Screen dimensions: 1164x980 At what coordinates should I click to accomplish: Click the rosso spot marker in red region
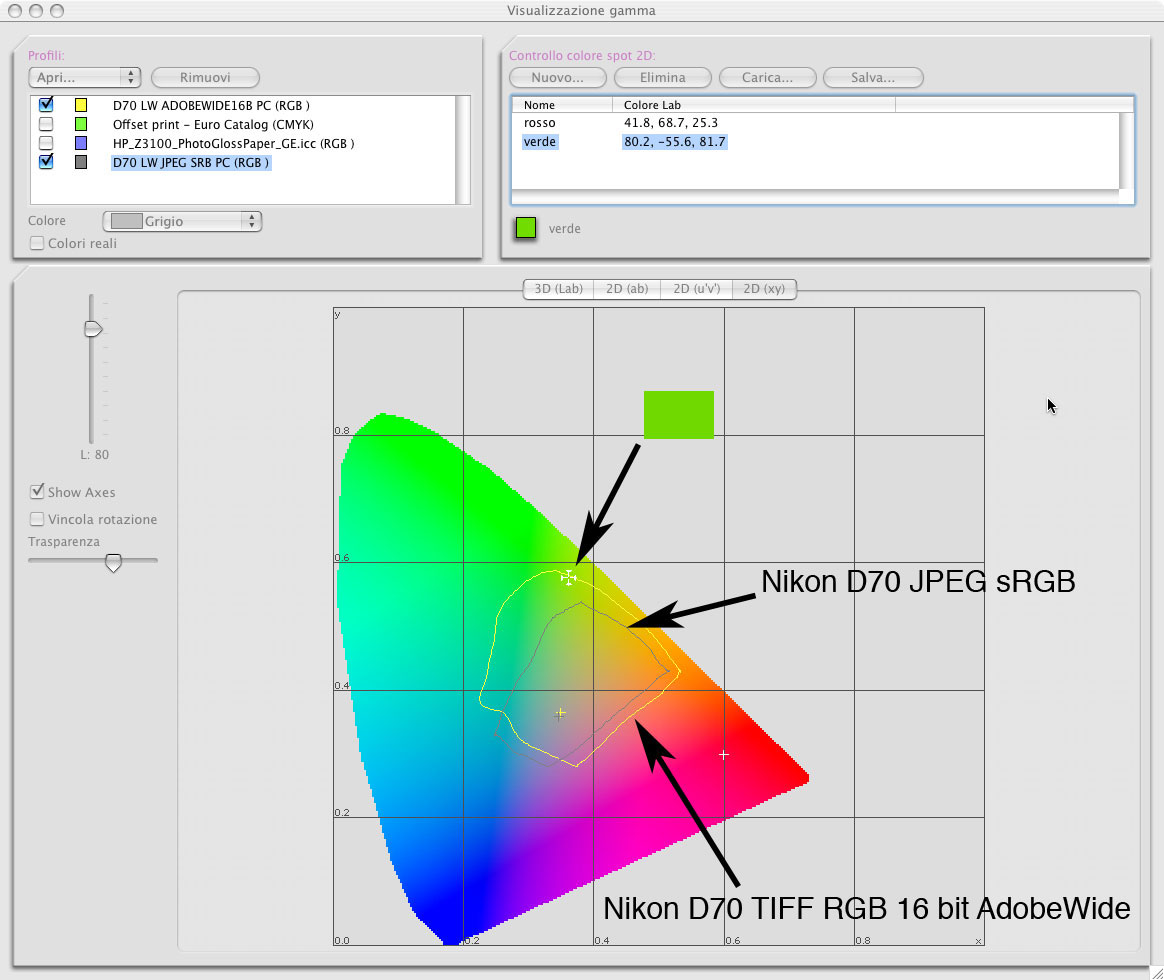pos(724,754)
